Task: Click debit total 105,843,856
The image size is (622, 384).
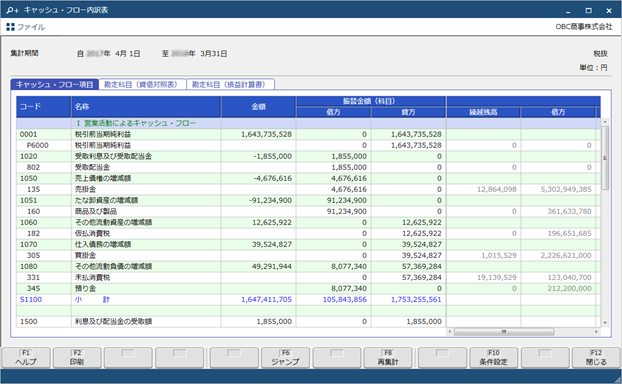Action: point(344,300)
